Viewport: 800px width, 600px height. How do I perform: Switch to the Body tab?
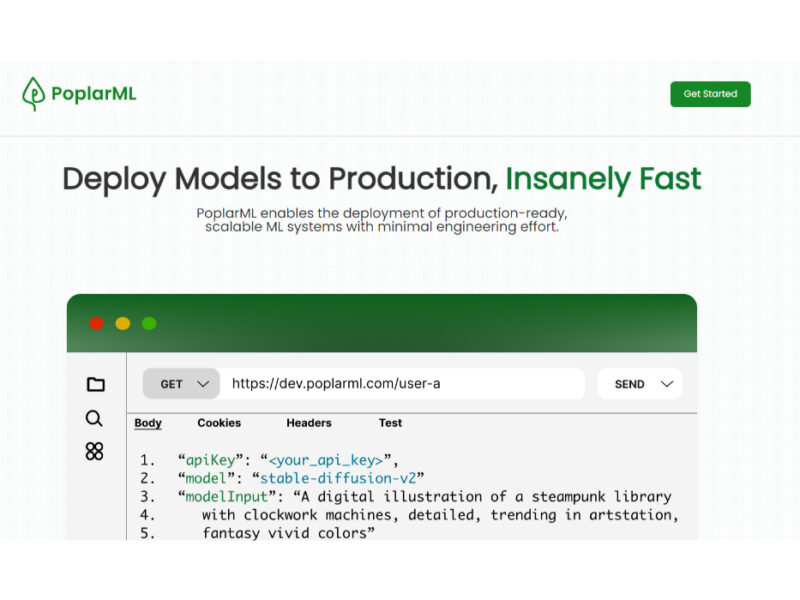click(x=148, y=423)
